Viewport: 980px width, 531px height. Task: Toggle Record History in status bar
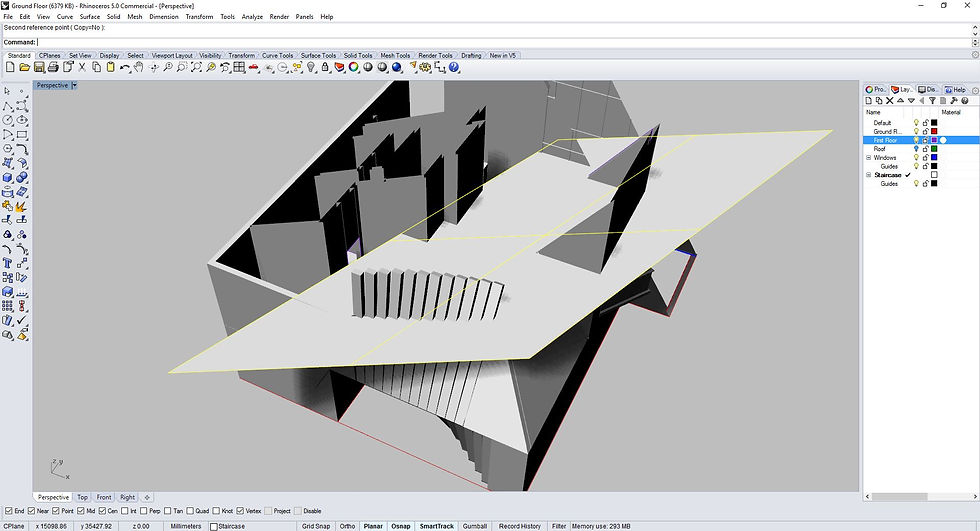point(519,526)
